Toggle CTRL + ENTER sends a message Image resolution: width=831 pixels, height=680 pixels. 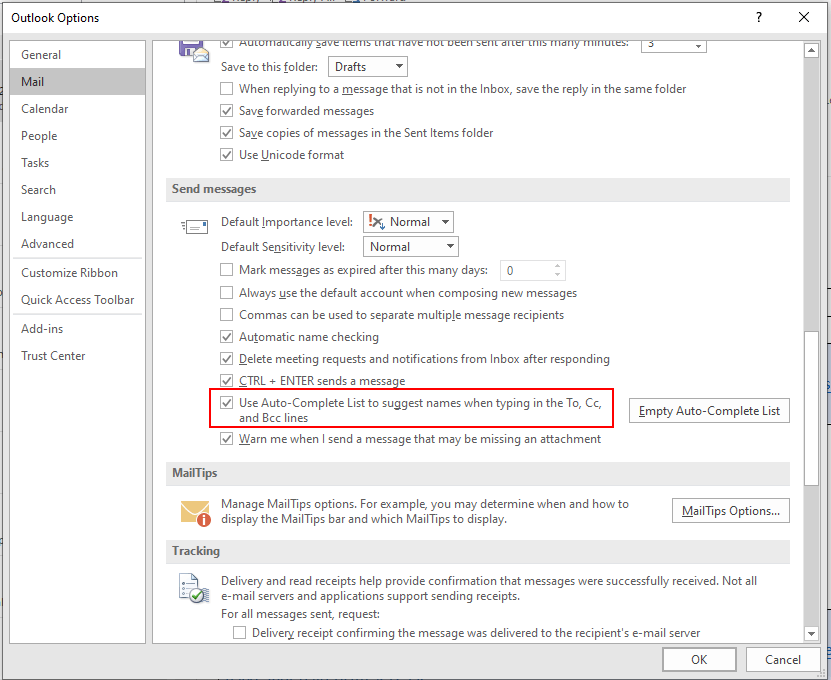click(x=226, y=381)
